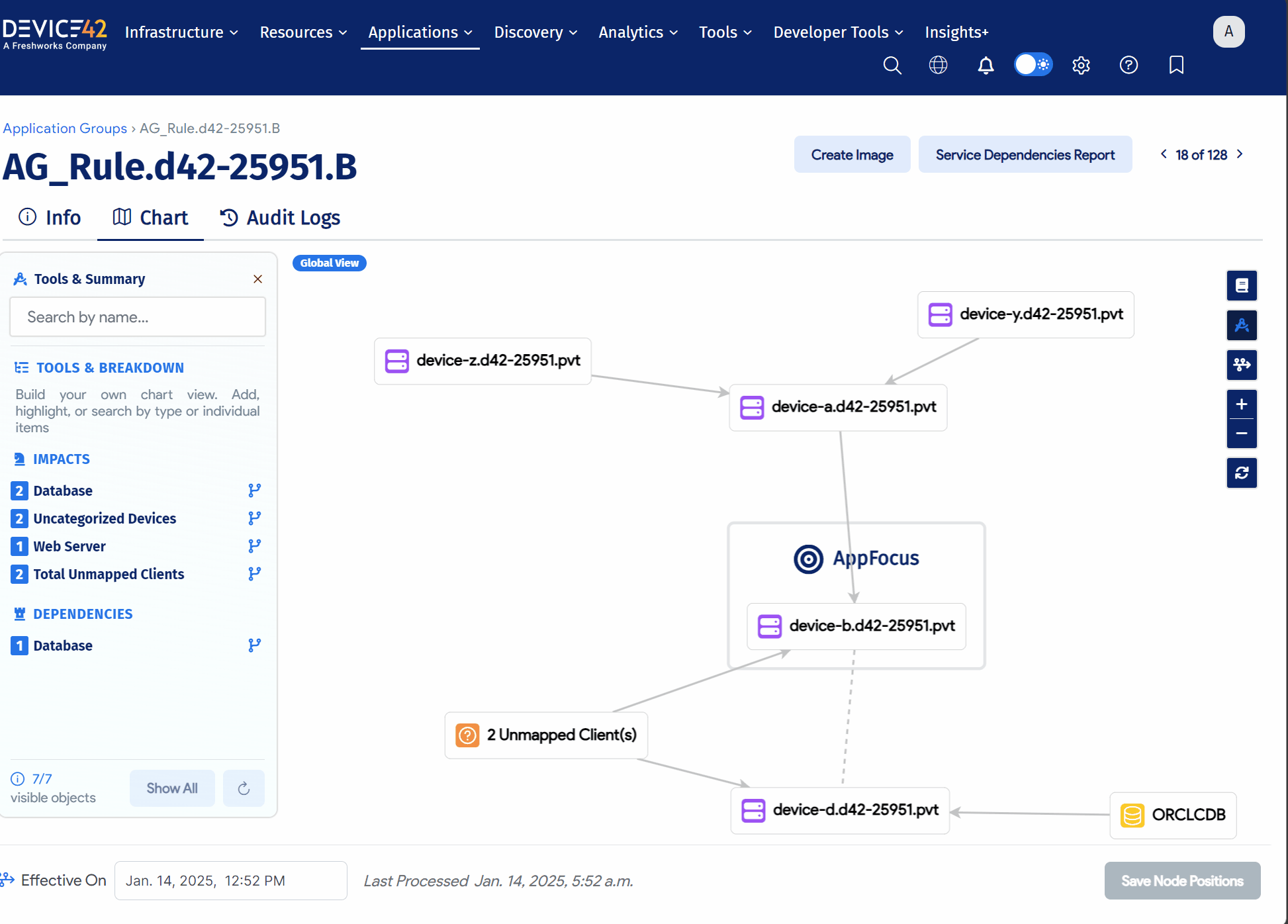The height and width of the screenshot is (924, 1288).
Task: Open the legend book icon on chart toolbar
Action: (1241, 285)
